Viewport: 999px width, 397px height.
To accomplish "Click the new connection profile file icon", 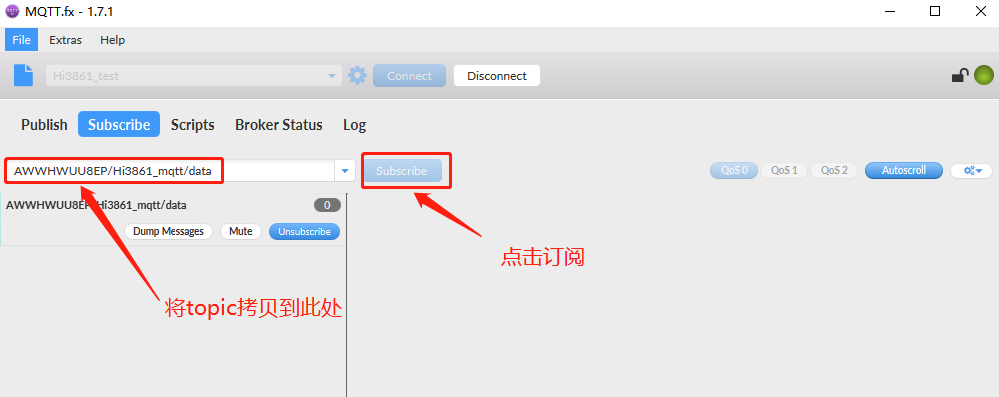I will [x=24, y=75].
